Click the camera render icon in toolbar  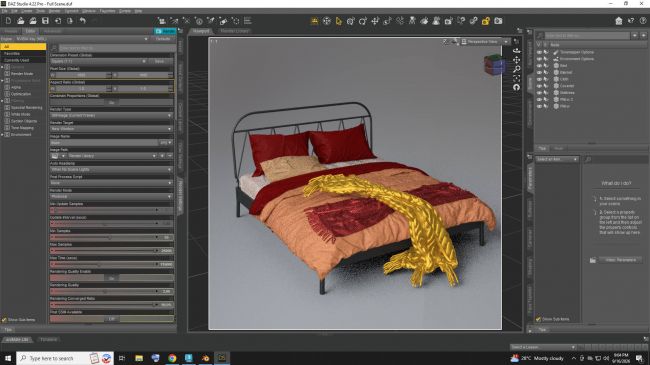pos(498,21)
